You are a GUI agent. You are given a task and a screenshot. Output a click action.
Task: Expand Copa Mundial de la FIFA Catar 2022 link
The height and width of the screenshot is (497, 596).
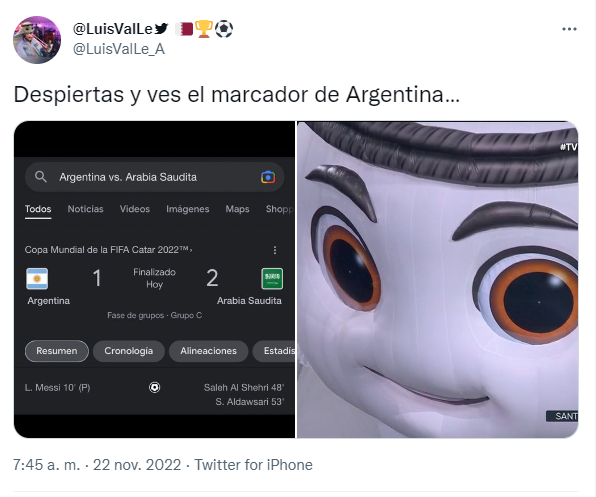point(108,250)
